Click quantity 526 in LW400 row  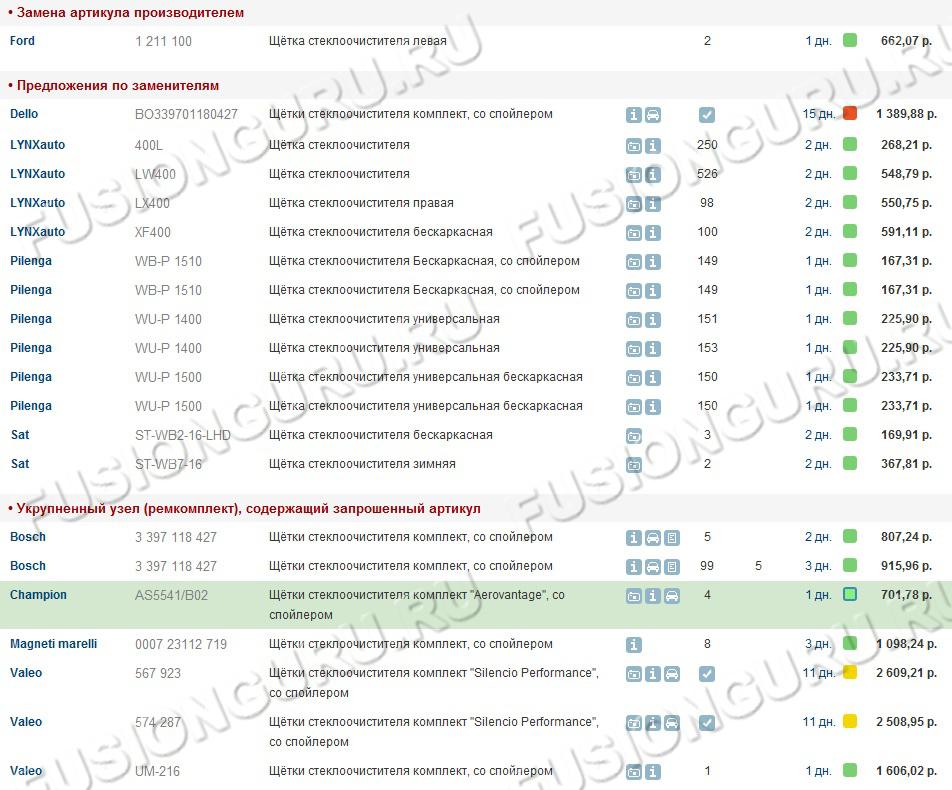pyautogui.click(x=707, y=174)
